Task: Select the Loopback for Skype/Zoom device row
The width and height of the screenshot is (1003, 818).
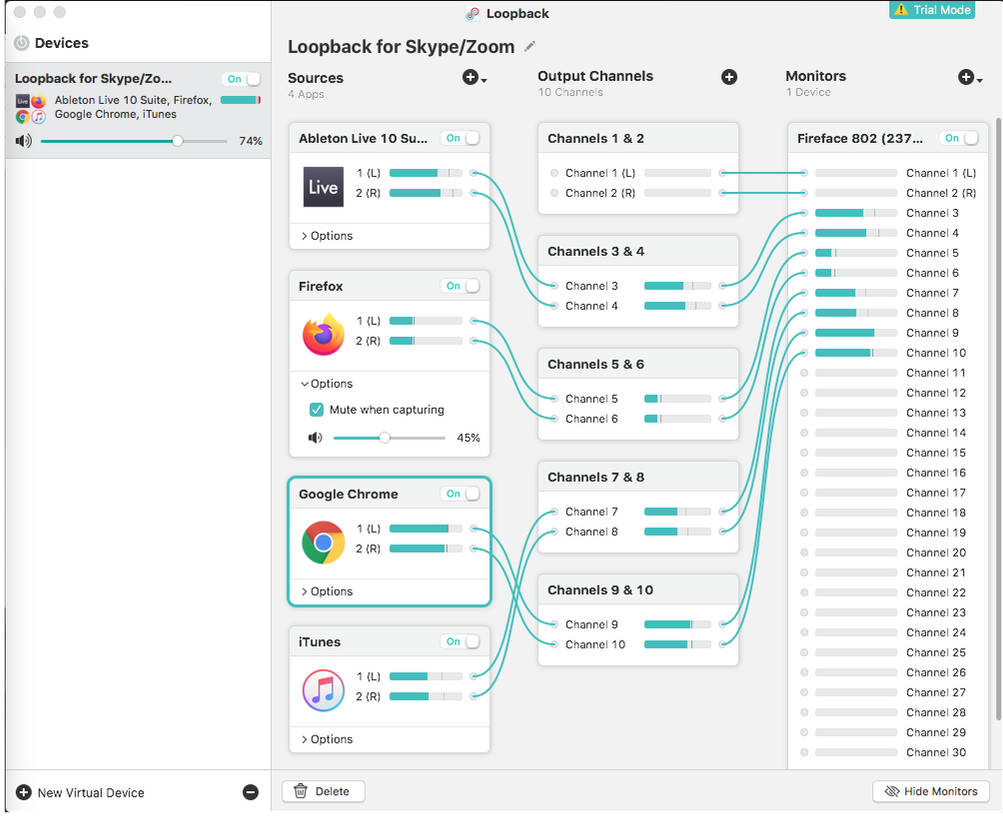Action: click(138, 110)
